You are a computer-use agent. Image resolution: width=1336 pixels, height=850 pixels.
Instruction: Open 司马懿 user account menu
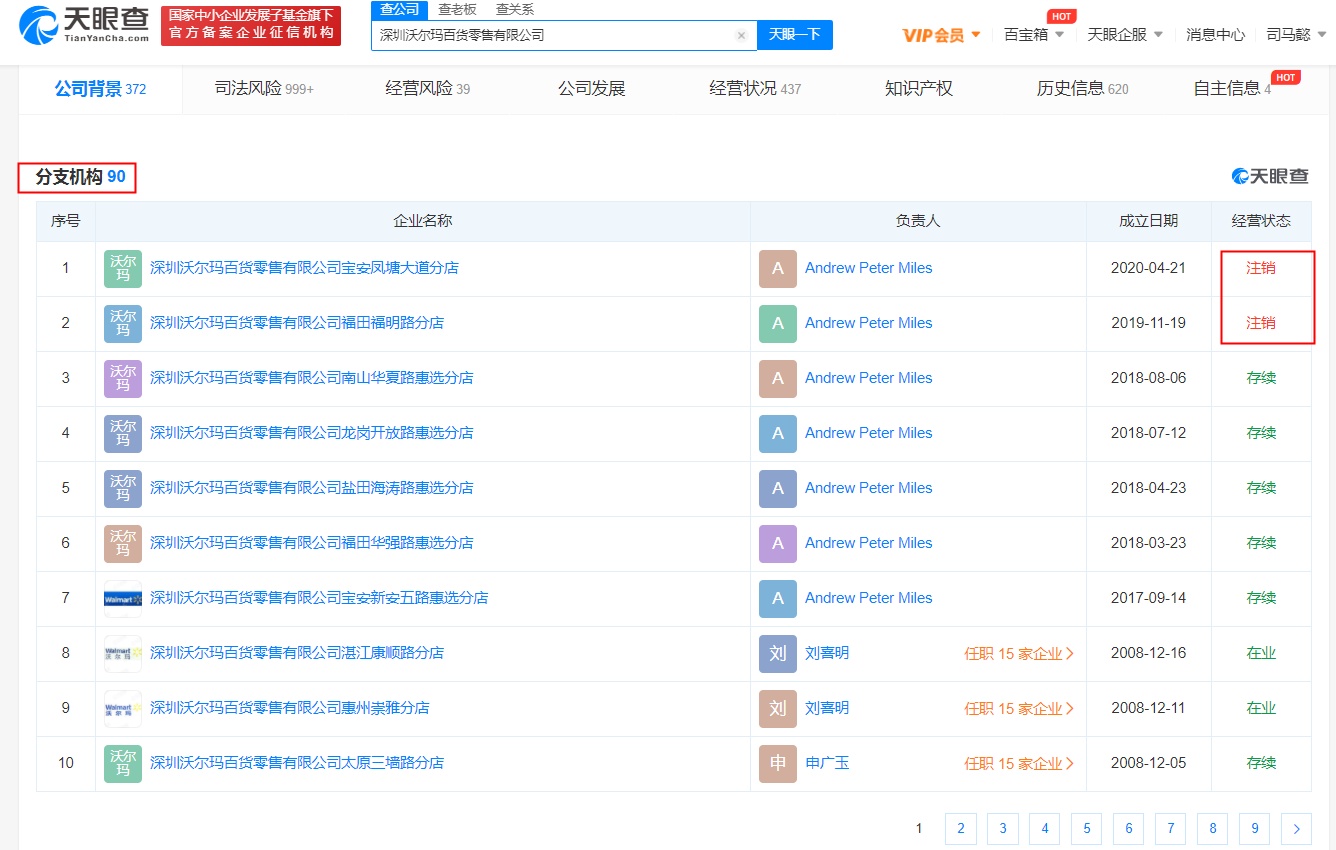1296,34
